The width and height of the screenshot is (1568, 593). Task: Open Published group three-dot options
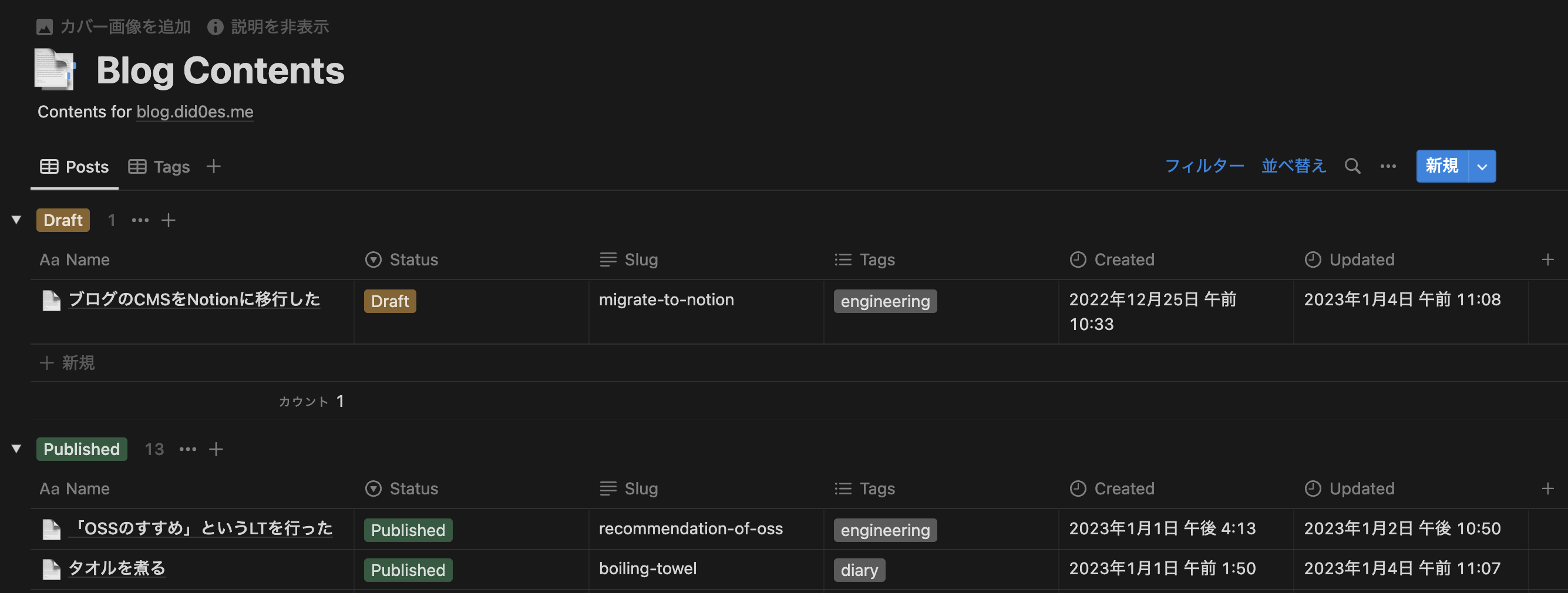187,449
